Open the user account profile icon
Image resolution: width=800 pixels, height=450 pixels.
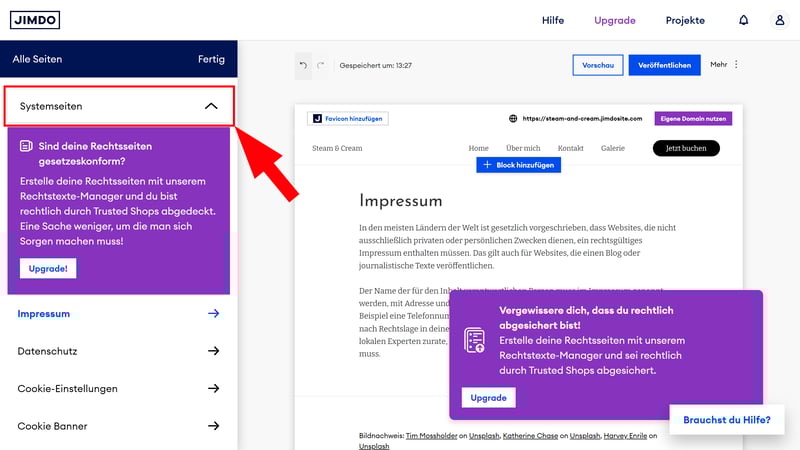780,20
